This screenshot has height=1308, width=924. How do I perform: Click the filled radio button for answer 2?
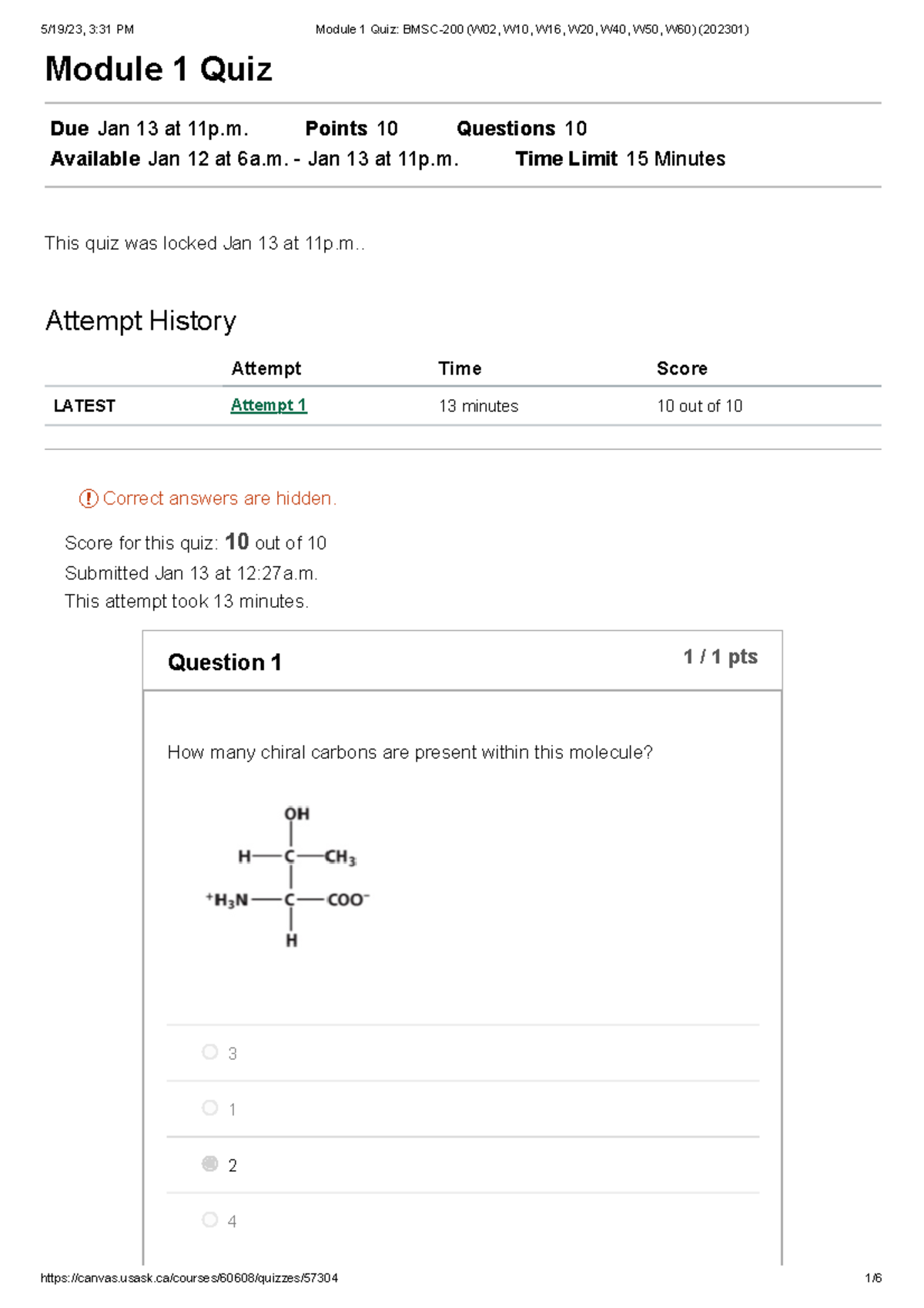click(209, 1165)
